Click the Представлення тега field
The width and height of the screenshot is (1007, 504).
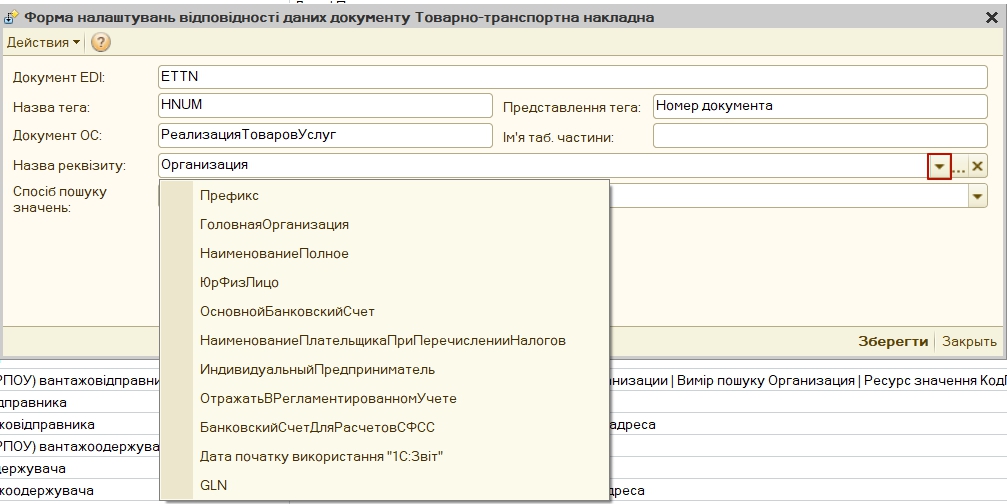820,106
